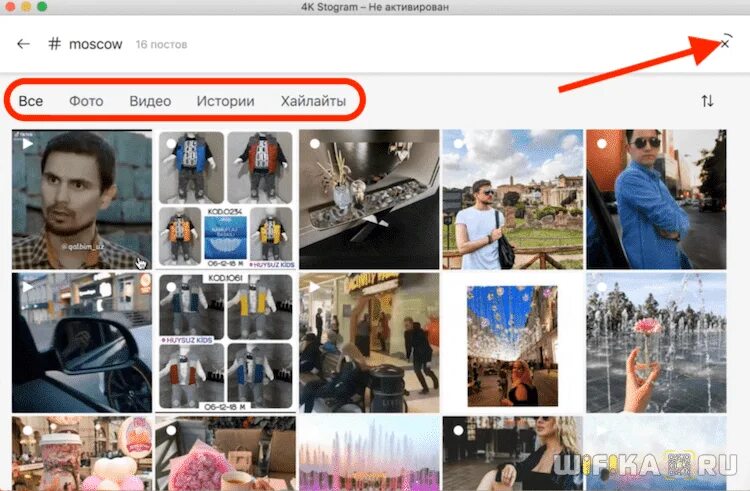The width and height of the screenshot is (750, 491).
Task: Go back using the left arrow
Action: [x=23, y=44]
